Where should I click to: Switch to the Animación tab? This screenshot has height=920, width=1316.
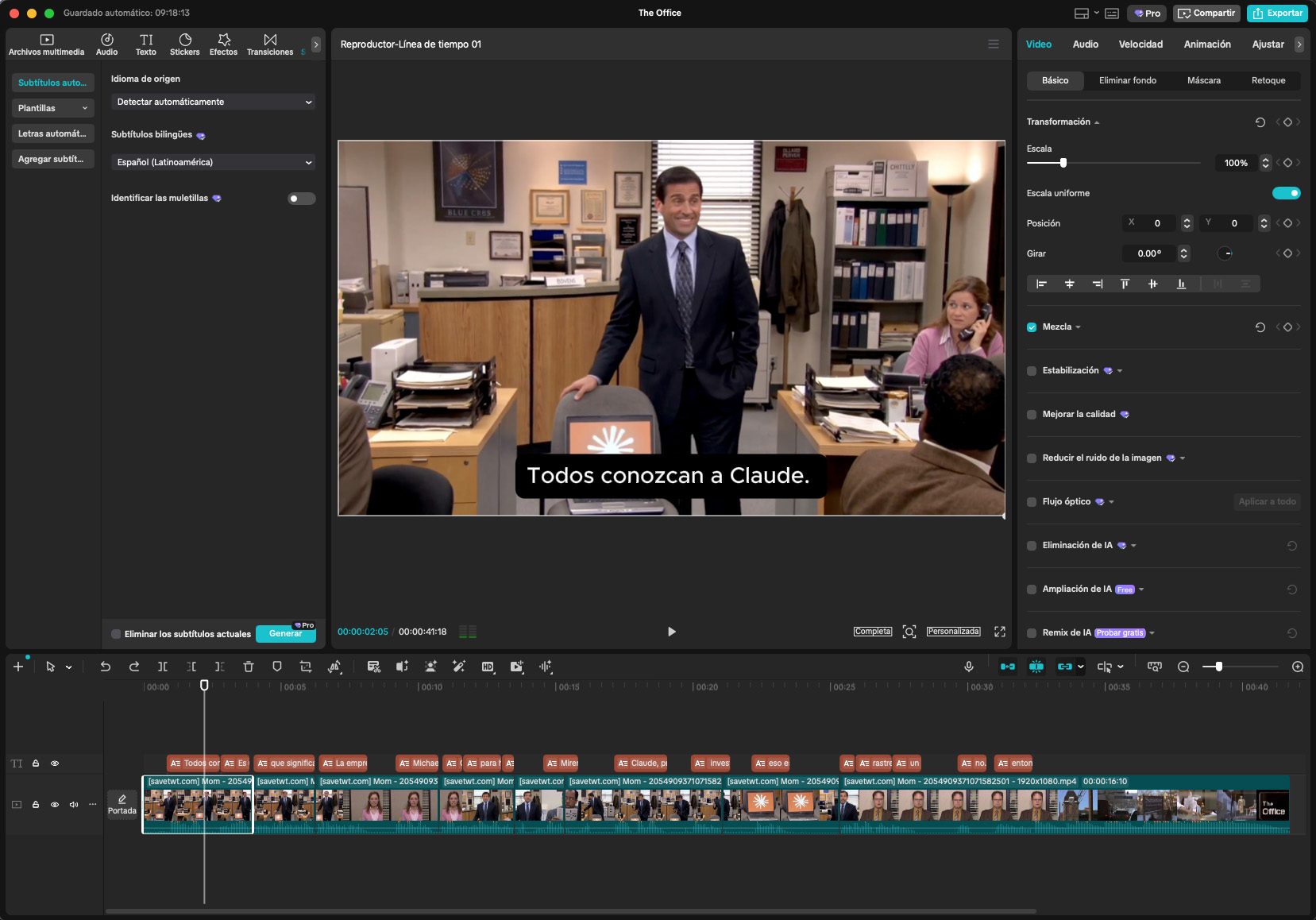click(x=1207, y=44)
